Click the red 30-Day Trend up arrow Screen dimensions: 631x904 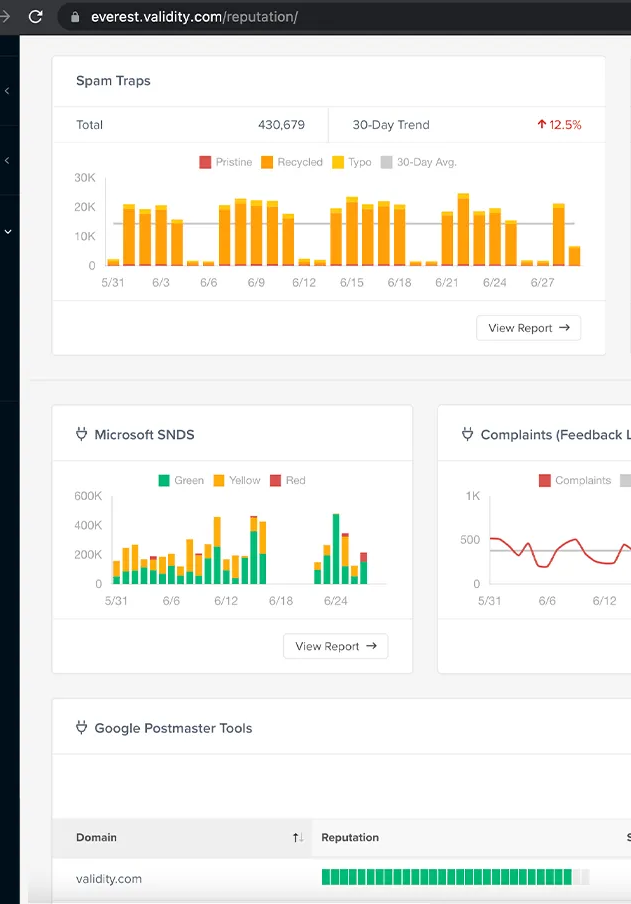point(541,125)
